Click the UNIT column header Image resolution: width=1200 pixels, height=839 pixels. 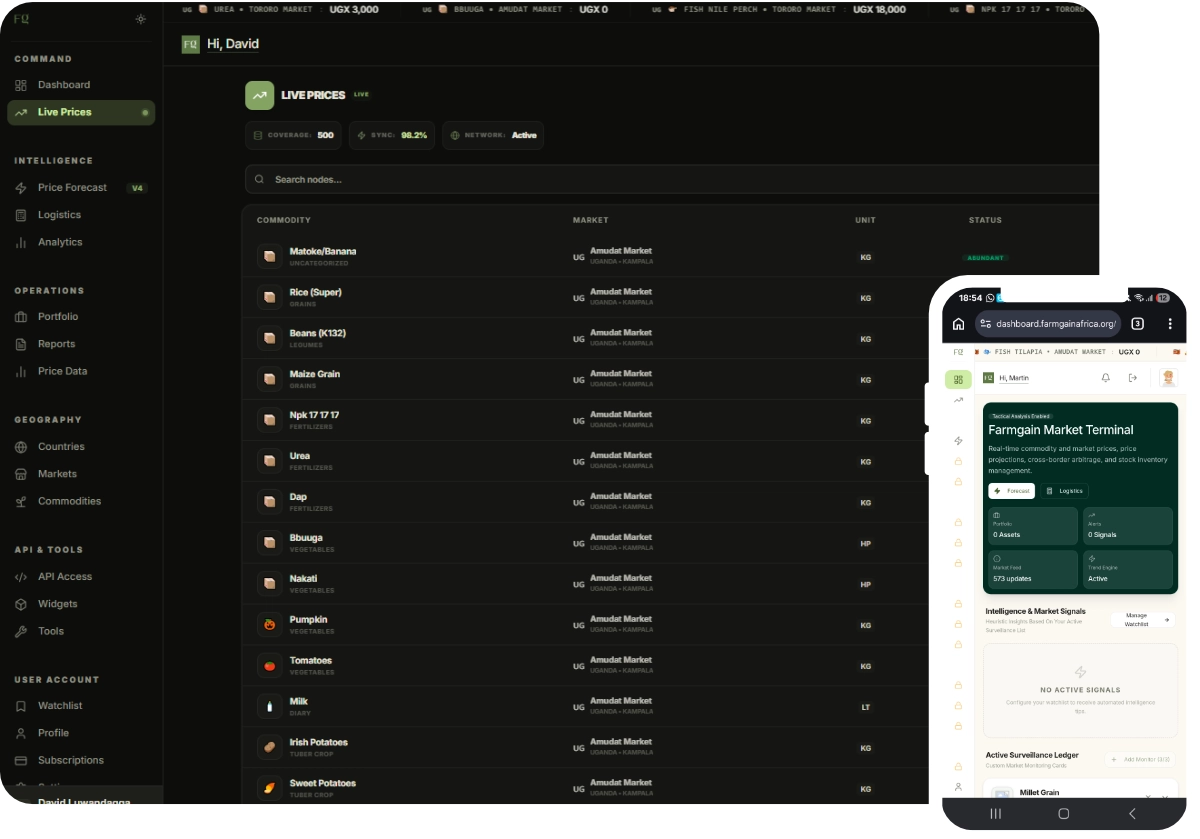865,220
